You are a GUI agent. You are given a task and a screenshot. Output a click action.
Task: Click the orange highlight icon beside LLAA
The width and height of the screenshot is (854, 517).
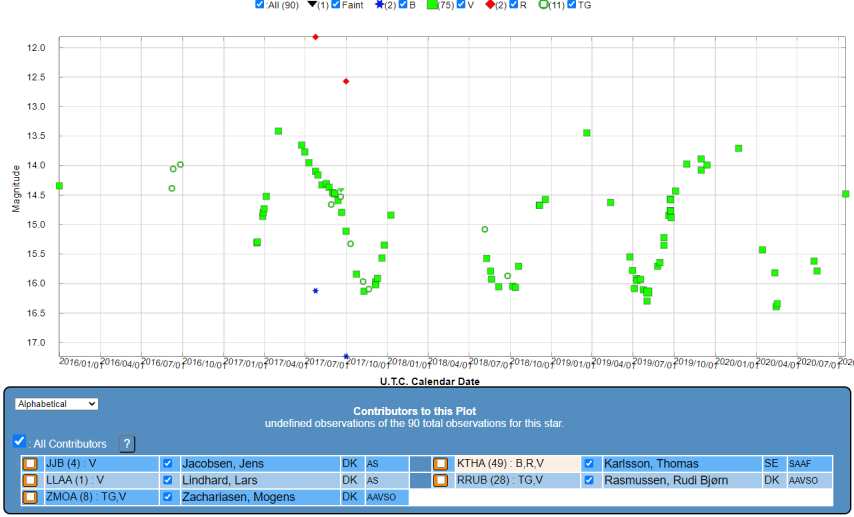pyautogui.click(x=30, y=481)
